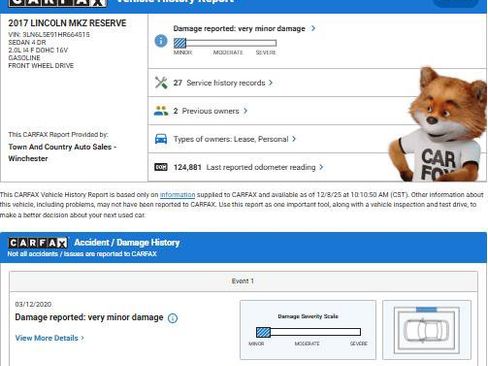Expand Damage reported summary chevron

click(313, 28)
